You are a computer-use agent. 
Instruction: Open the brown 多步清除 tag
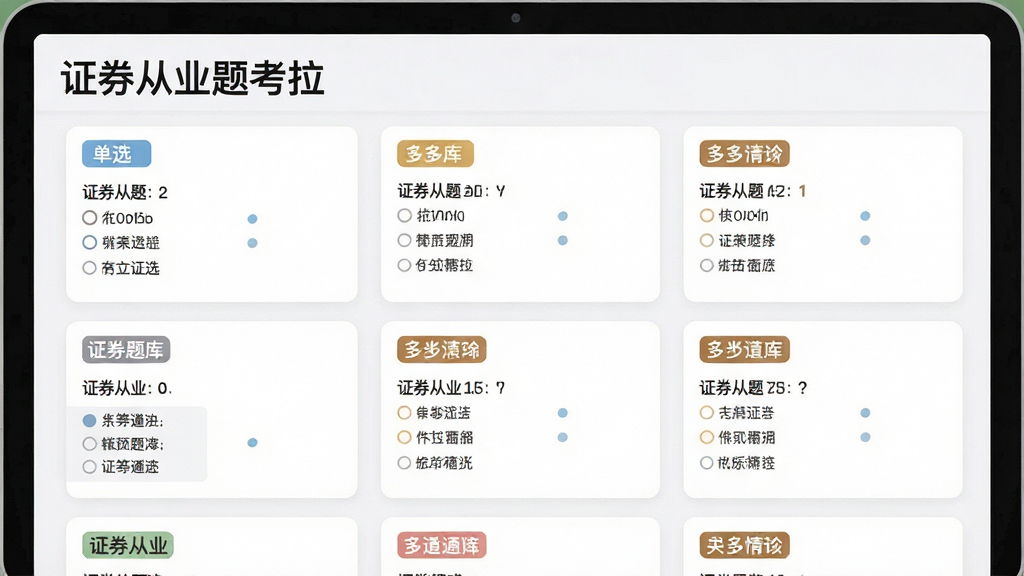[441, 349]
